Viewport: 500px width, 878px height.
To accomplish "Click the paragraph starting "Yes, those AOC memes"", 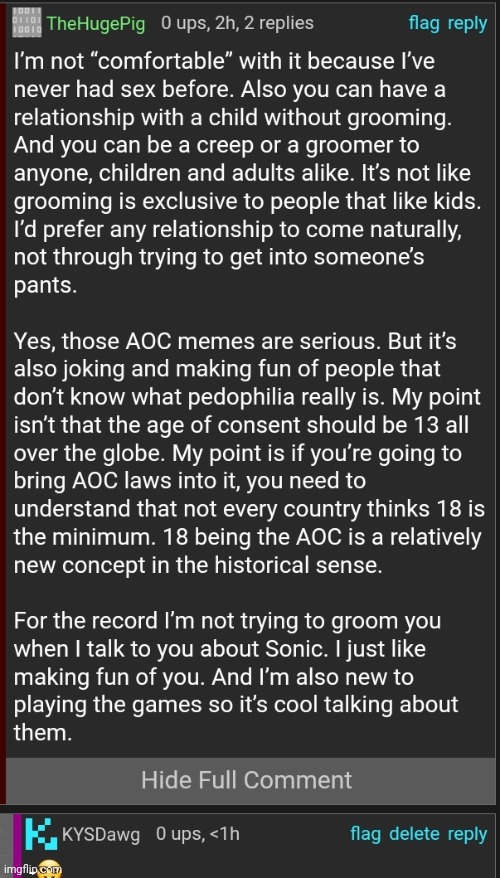I will pos(247,454).
